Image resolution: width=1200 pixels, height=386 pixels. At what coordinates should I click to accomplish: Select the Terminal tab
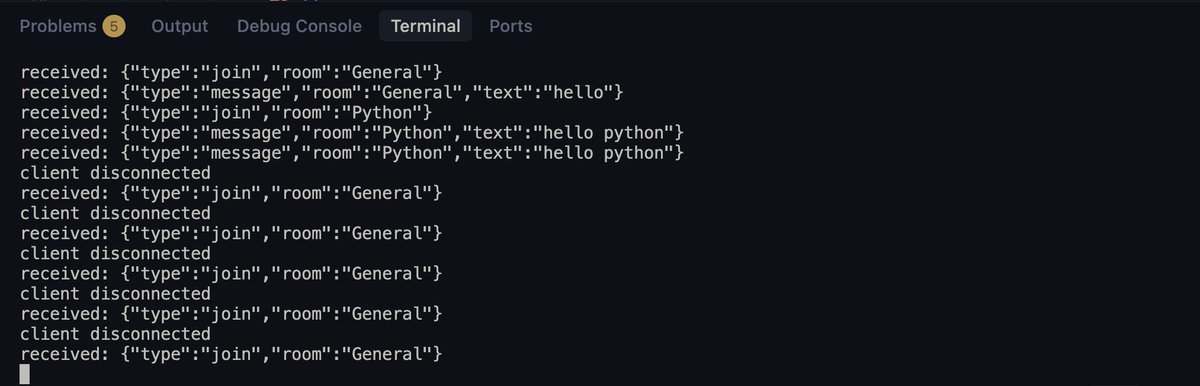point(426,26)
